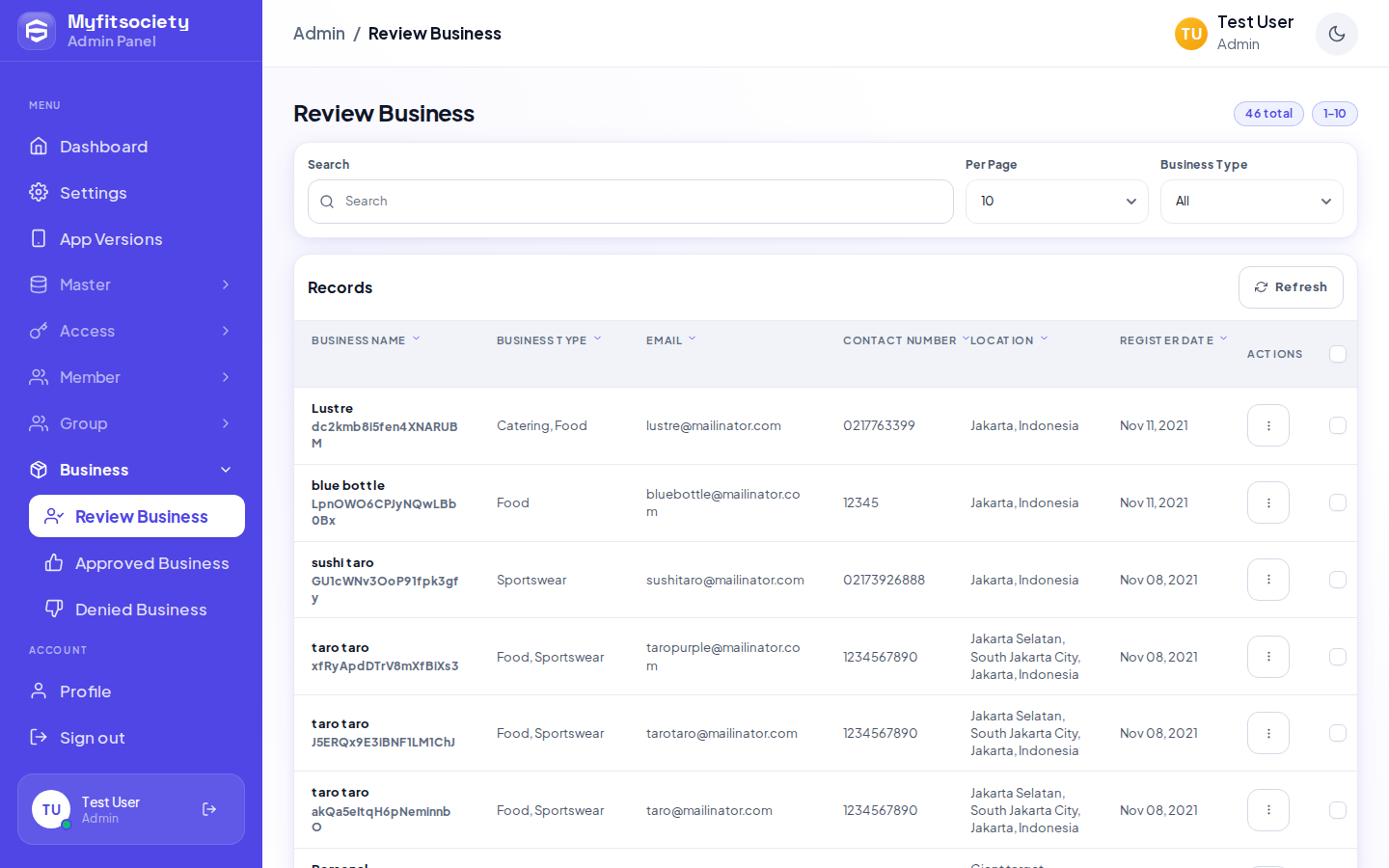The height and width of the screenshot is (868, 1389).
Task: Click the Search input field
Action: coord(631,202)
